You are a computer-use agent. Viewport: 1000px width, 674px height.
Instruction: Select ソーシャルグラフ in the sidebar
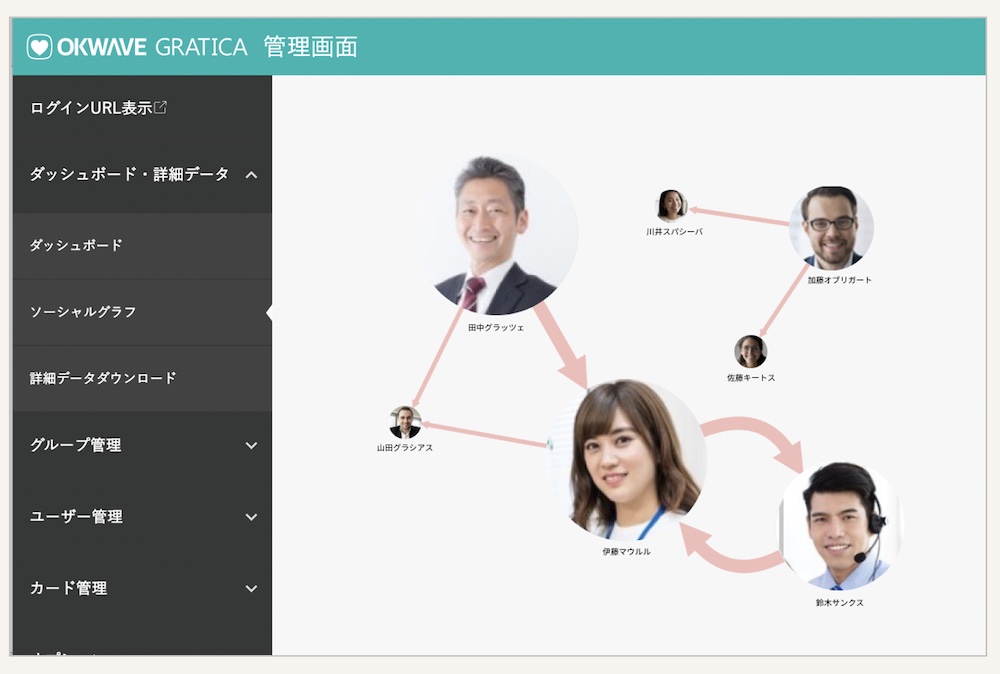point(83,312)
